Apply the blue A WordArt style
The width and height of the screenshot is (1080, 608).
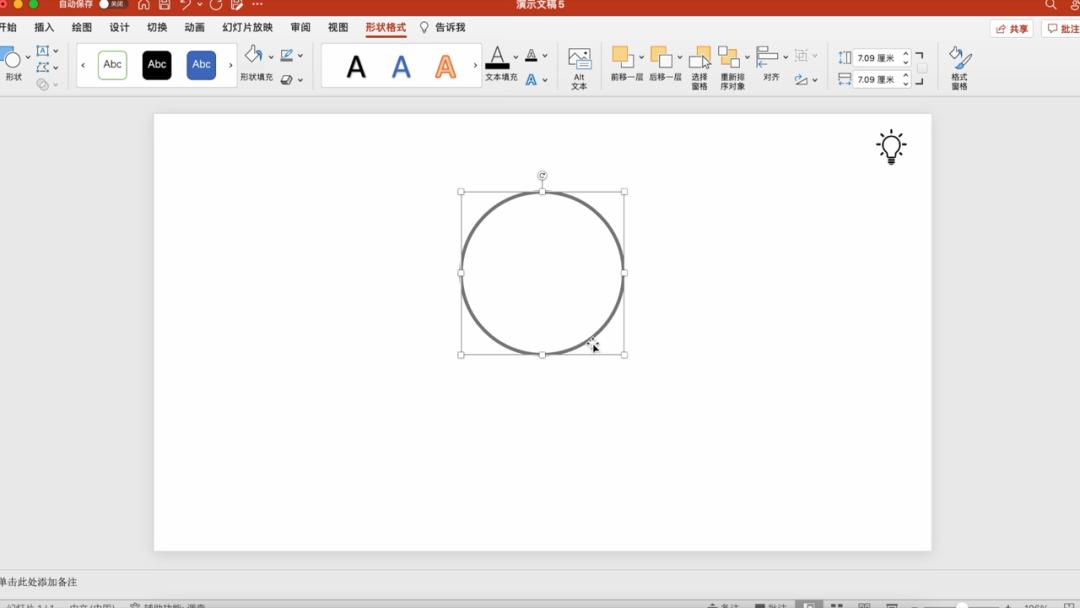[401, 67]
